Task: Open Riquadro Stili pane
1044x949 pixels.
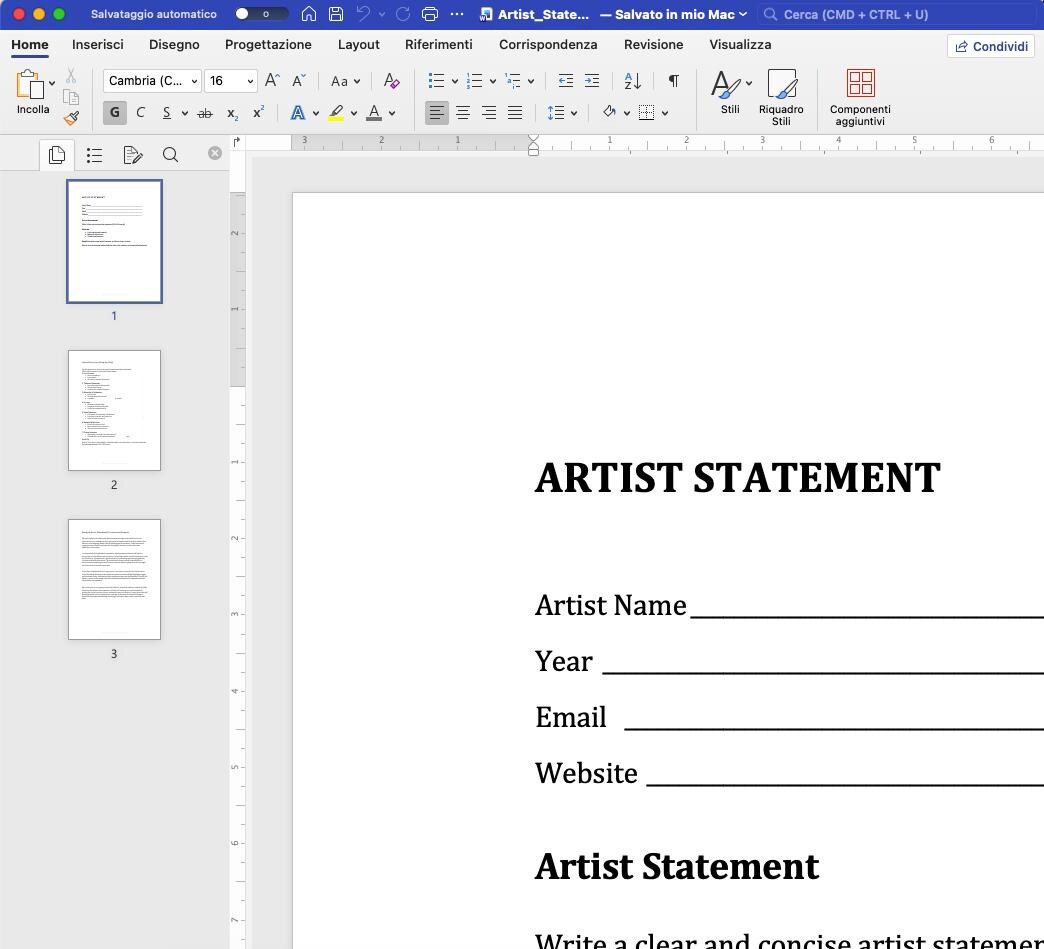Action: 781,97
